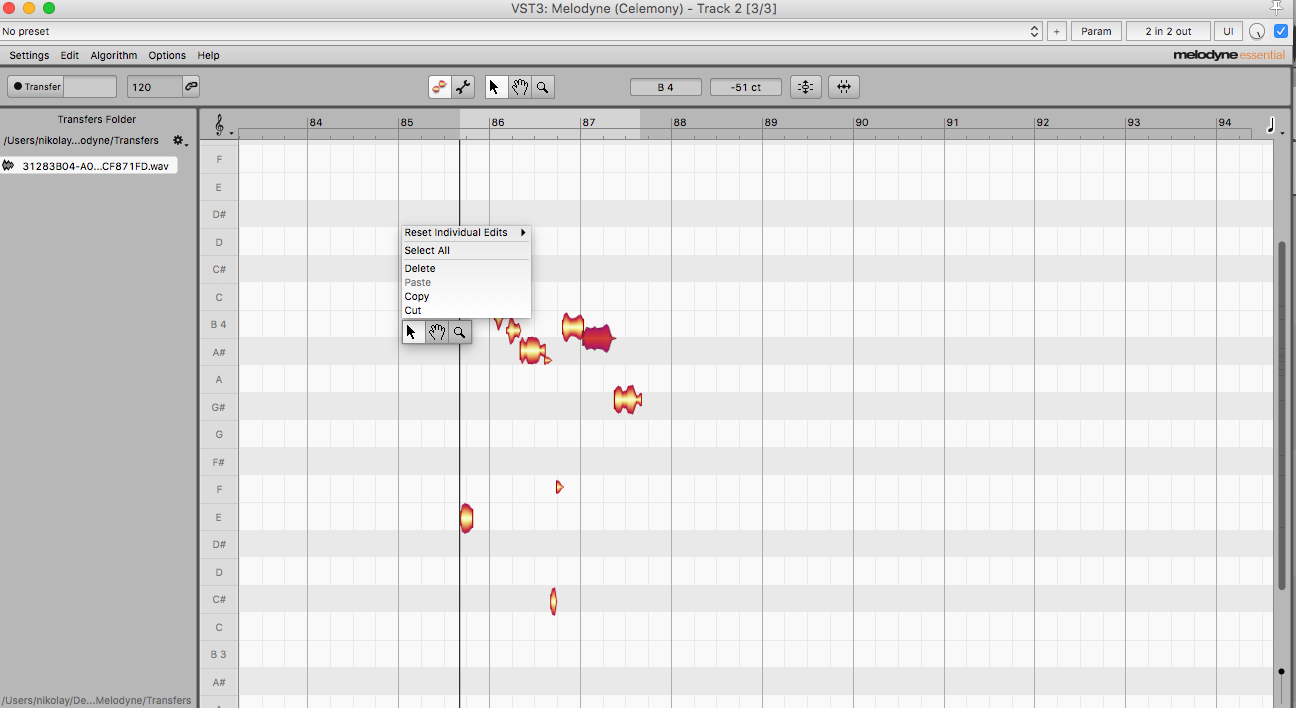Open the Edit menu

point(69,56)
